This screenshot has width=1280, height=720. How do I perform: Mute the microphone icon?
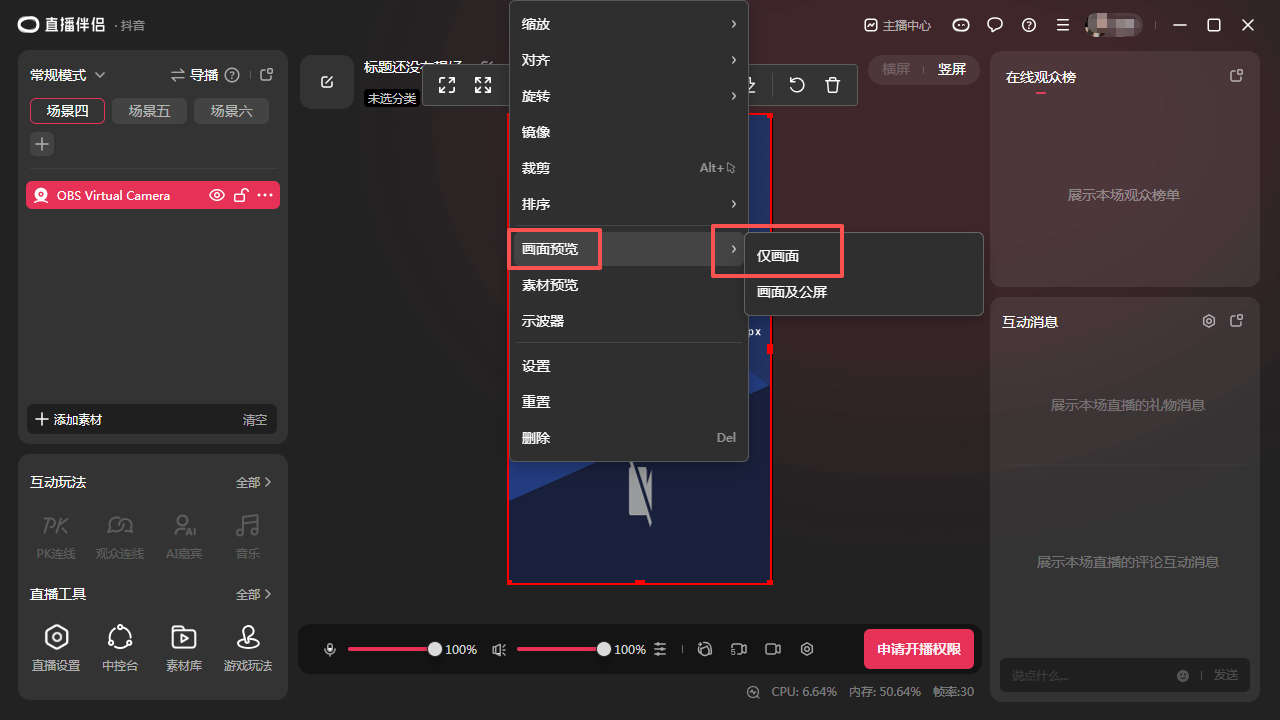point(330,650)
